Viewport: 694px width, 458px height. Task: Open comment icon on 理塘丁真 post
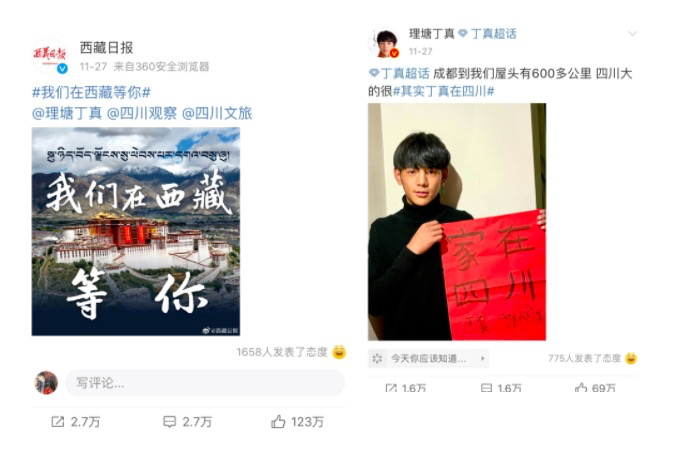tap(486, 388)
